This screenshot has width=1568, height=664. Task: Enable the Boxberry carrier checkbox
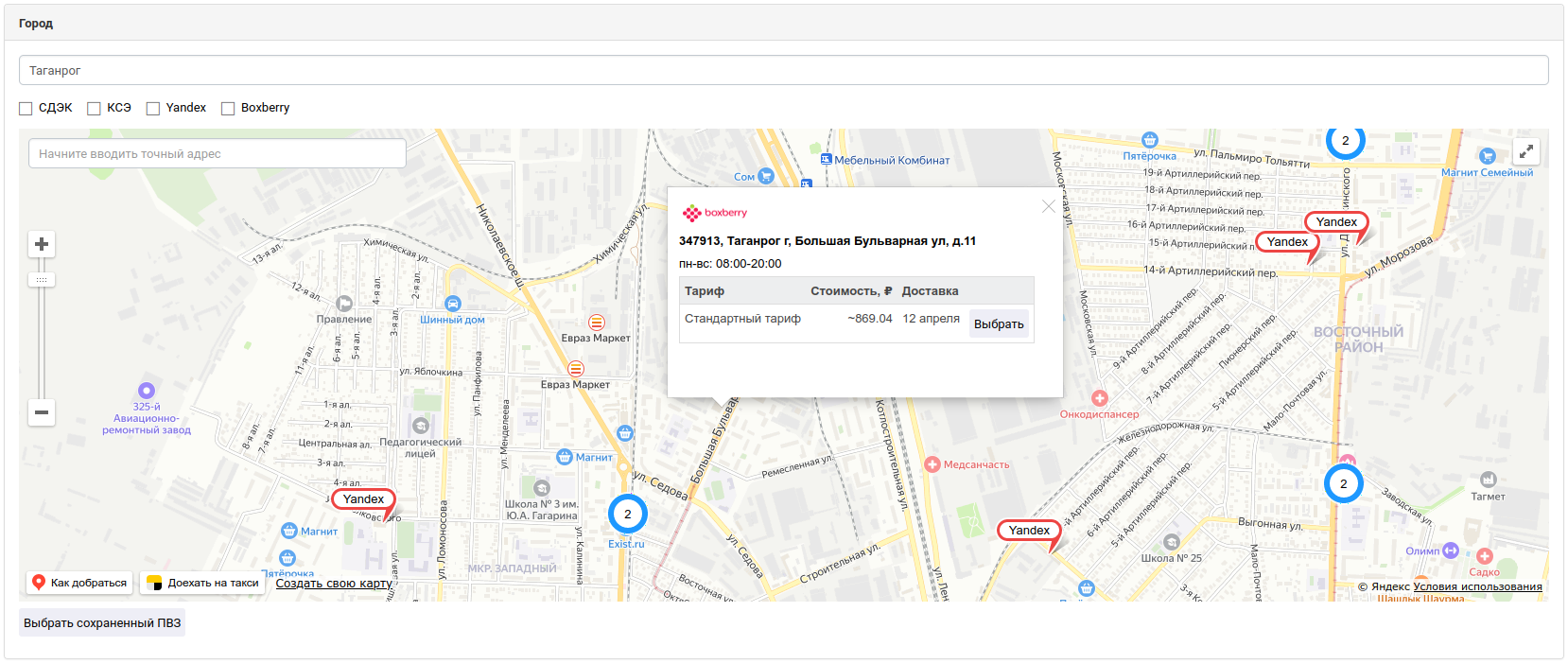(x=228, y=109)
